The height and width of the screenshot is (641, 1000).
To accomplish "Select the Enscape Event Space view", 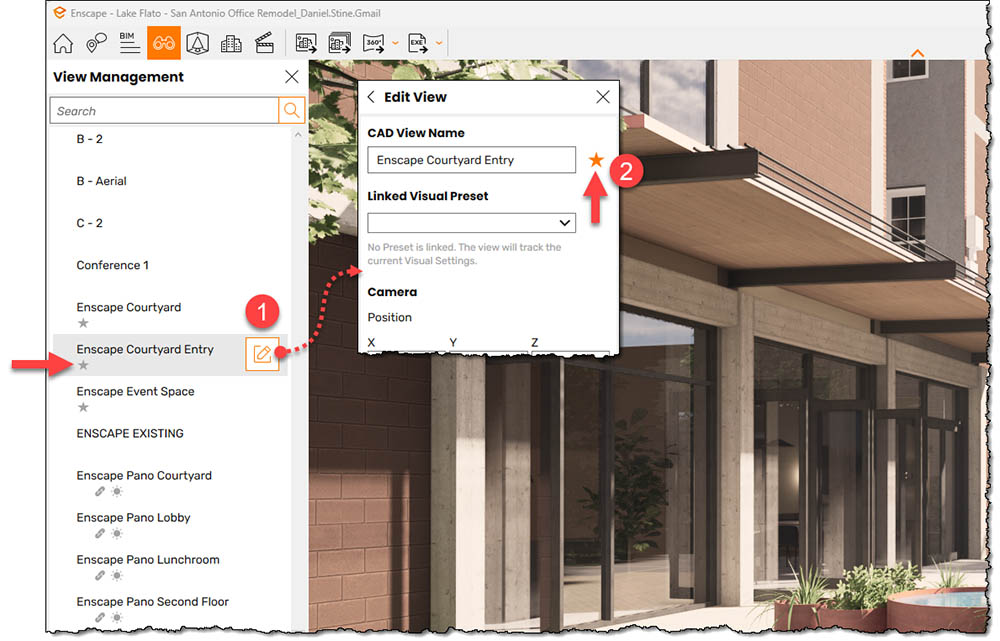I will click(135, 392).
